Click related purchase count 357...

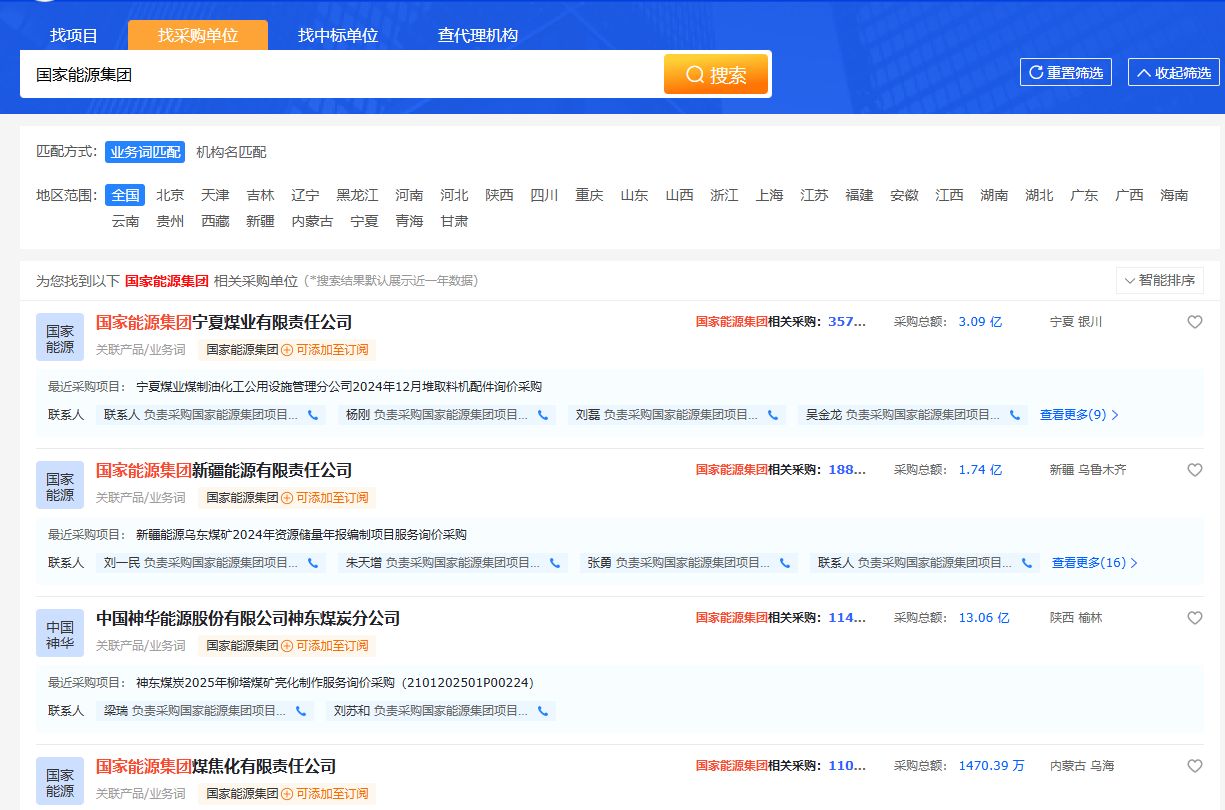click(847, 322)
